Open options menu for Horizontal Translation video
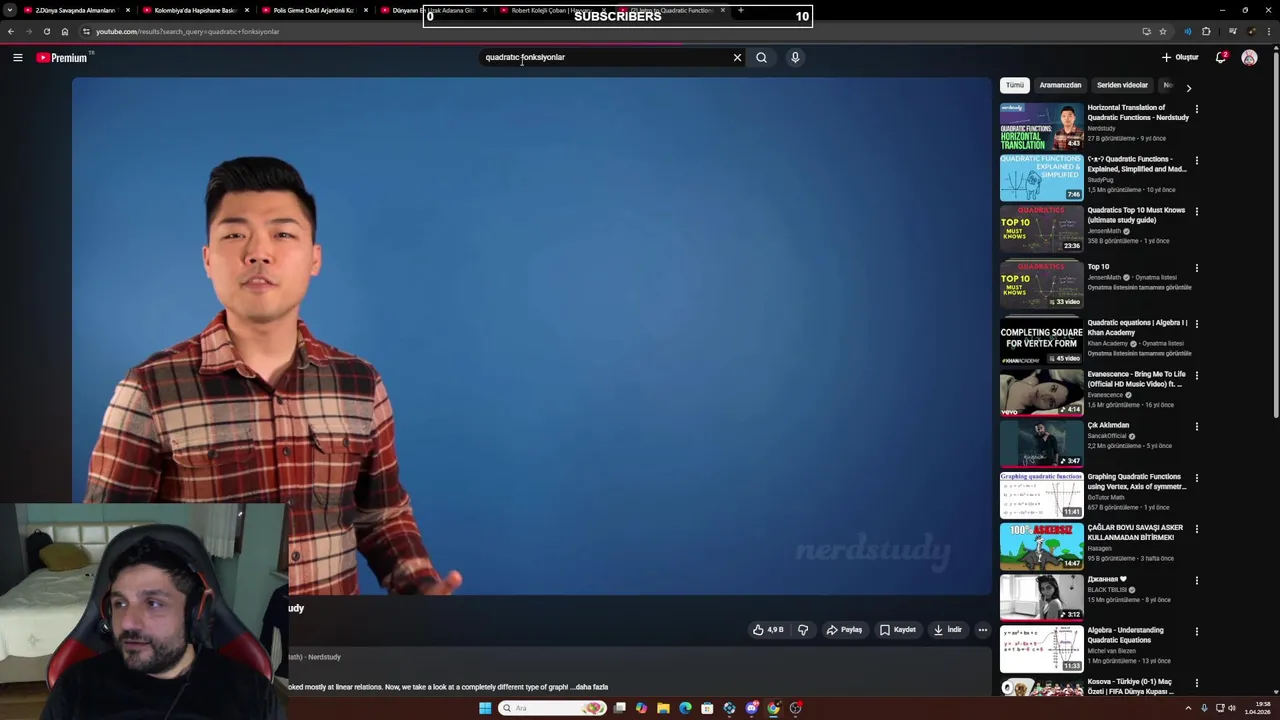Viewport: 1280px width, 720px height. [1197, 109]
